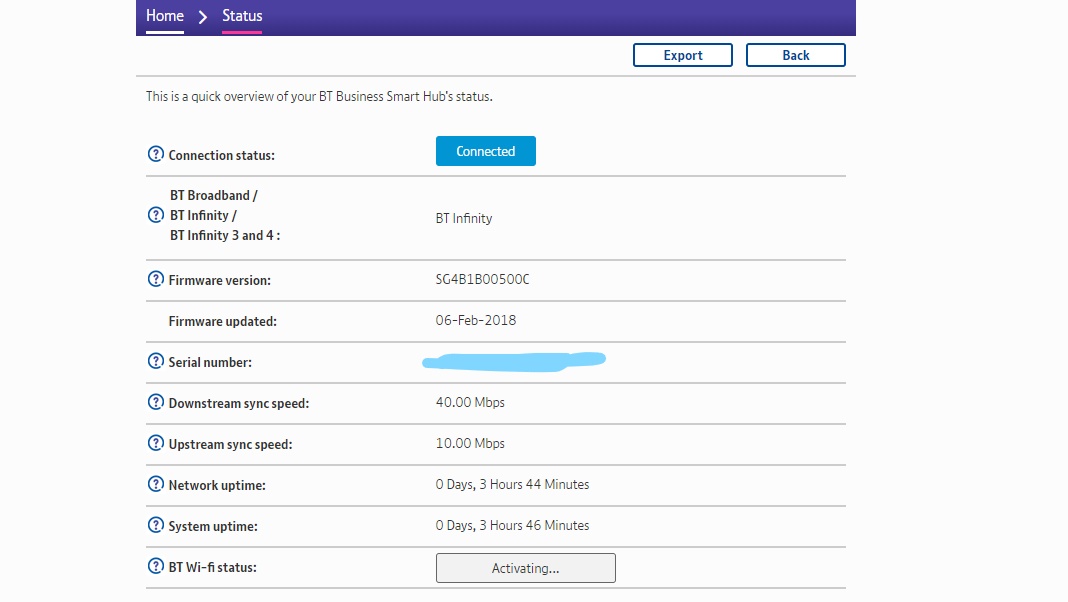The image size is (1068, 602).
Task: Click the Back button
Action: tap(795, 55)
